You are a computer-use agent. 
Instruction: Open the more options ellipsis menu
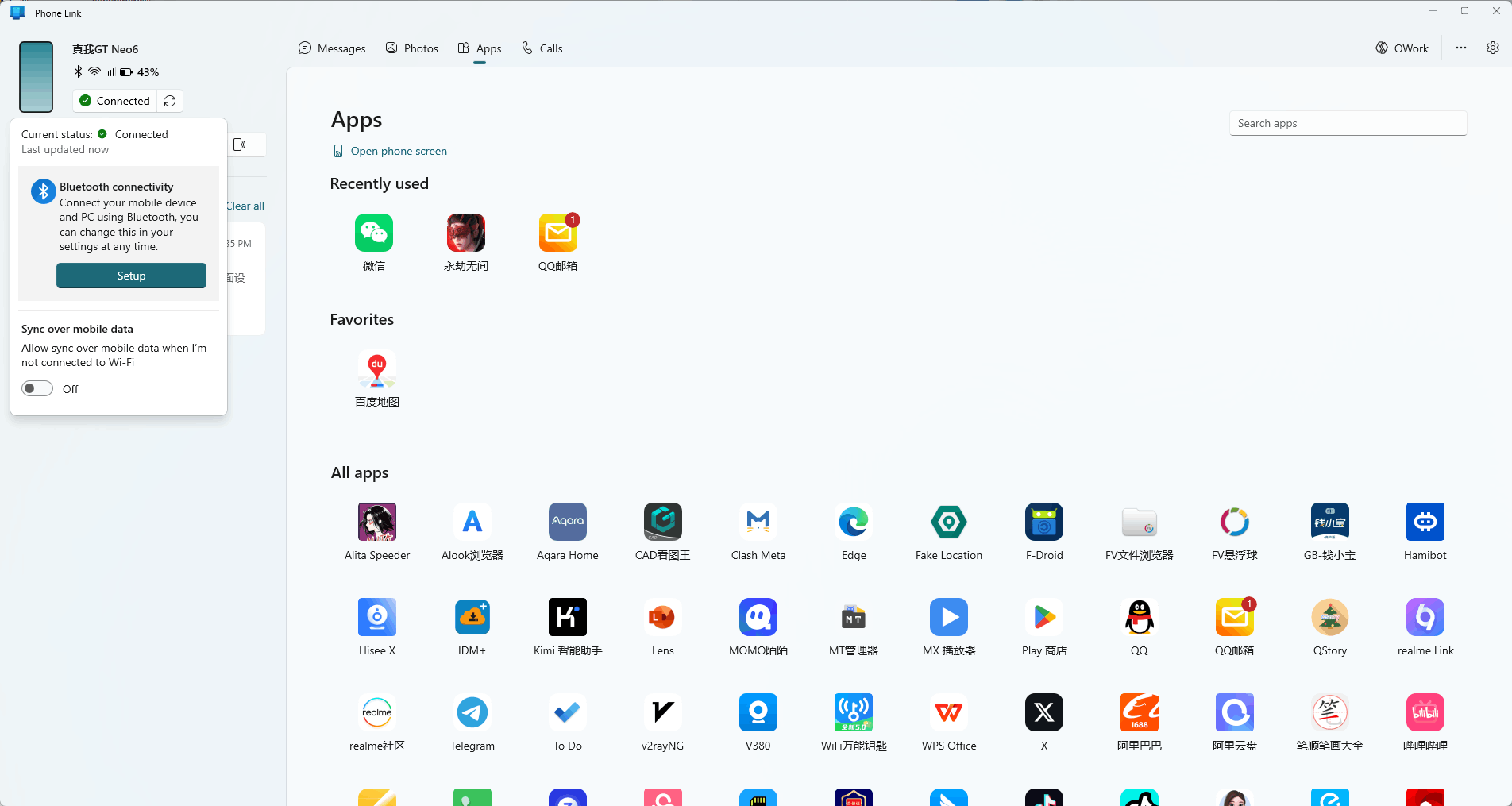(x=1461, y=48)
